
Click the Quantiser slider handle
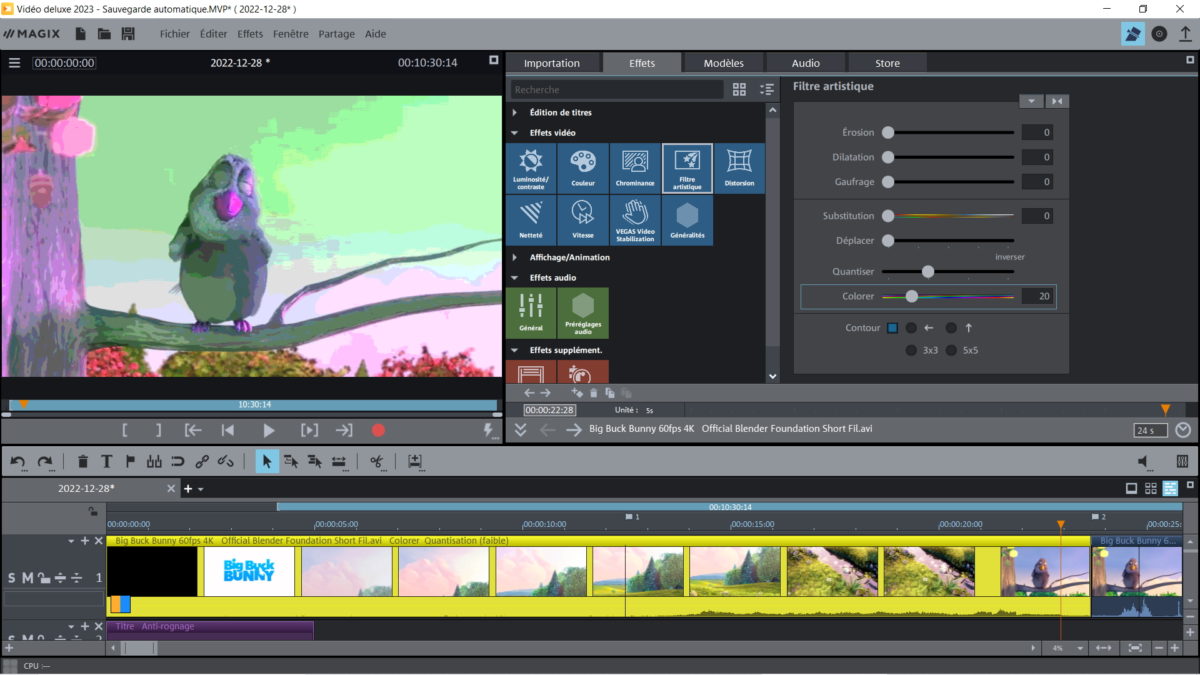928,271
